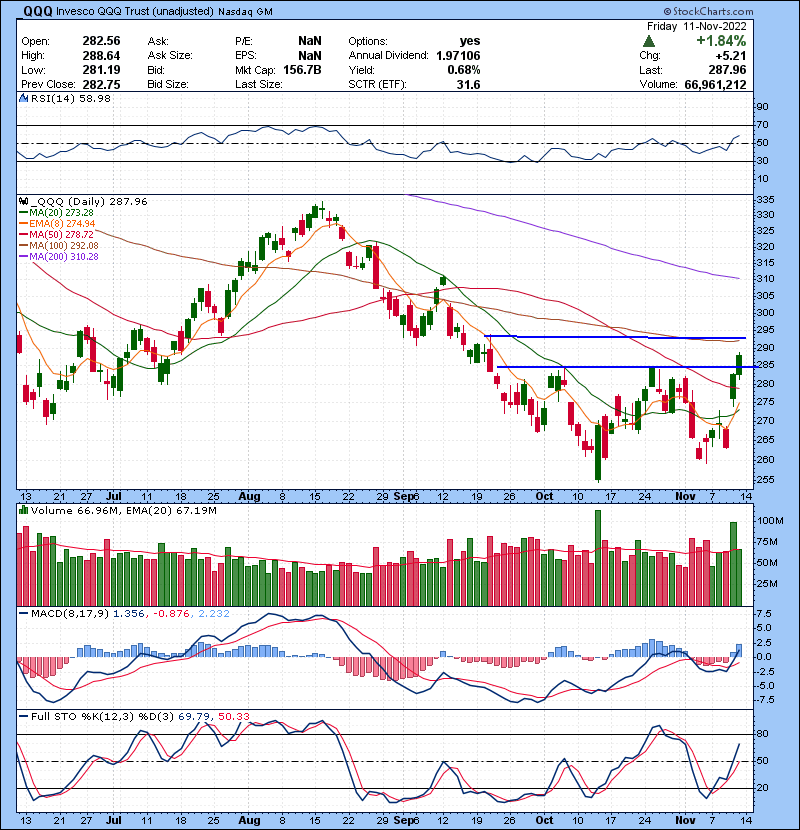Viewport: 800px width, 830px height.
Task: Click the bar chart icon beside Volume 66.96M
Action: click(23, 510)
